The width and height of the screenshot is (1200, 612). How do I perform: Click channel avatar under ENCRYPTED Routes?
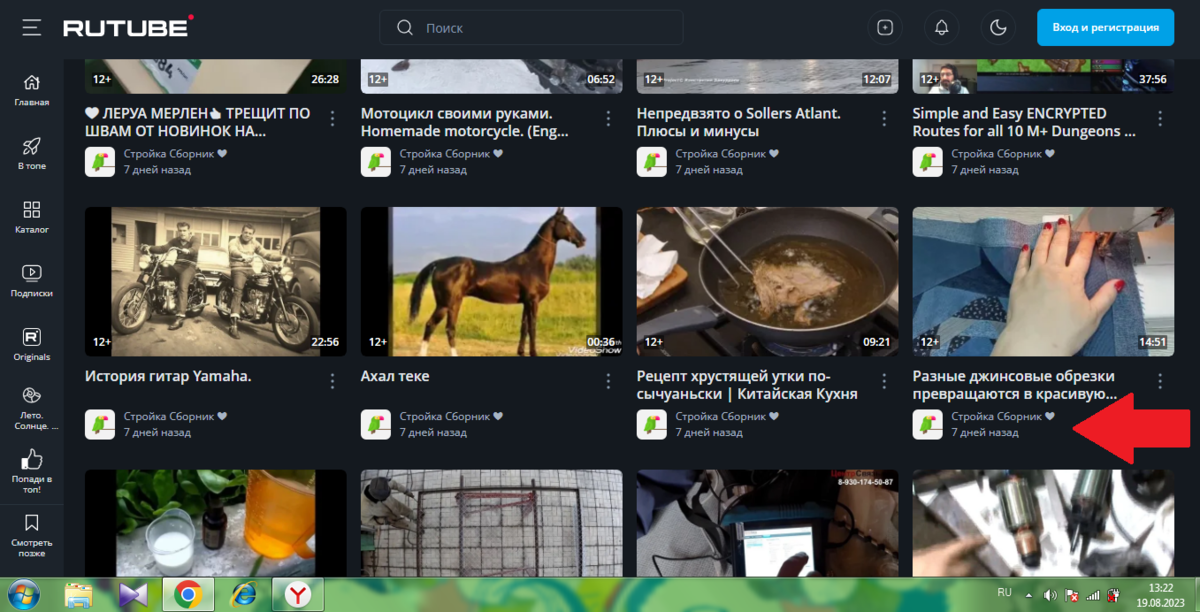coord(928,161)
